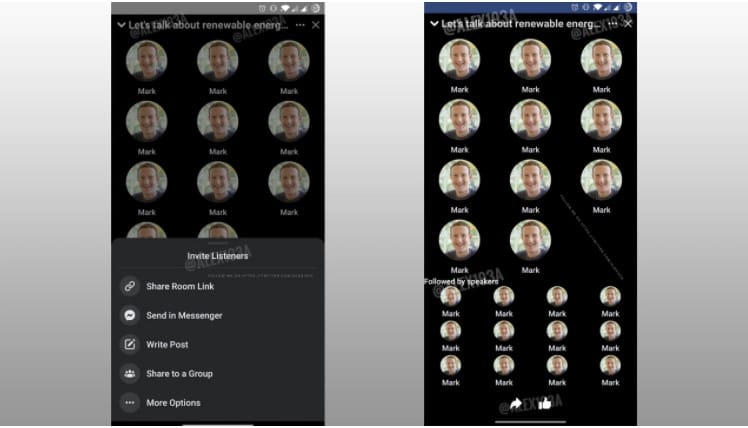This screenshot has height=428, width=748.
Task: Open the three-dot menu in right room header
Action: (613, 23)
